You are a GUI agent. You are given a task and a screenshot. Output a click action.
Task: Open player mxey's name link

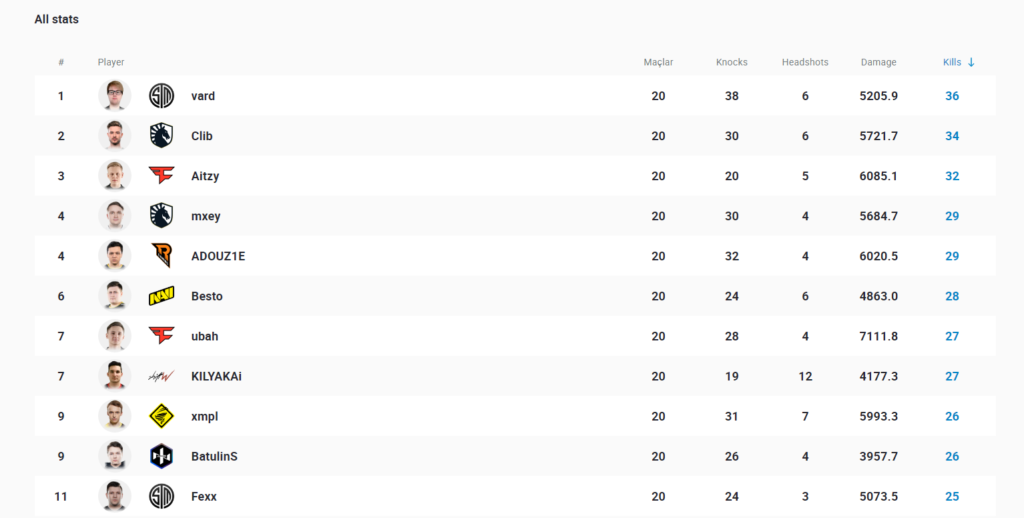204,216
